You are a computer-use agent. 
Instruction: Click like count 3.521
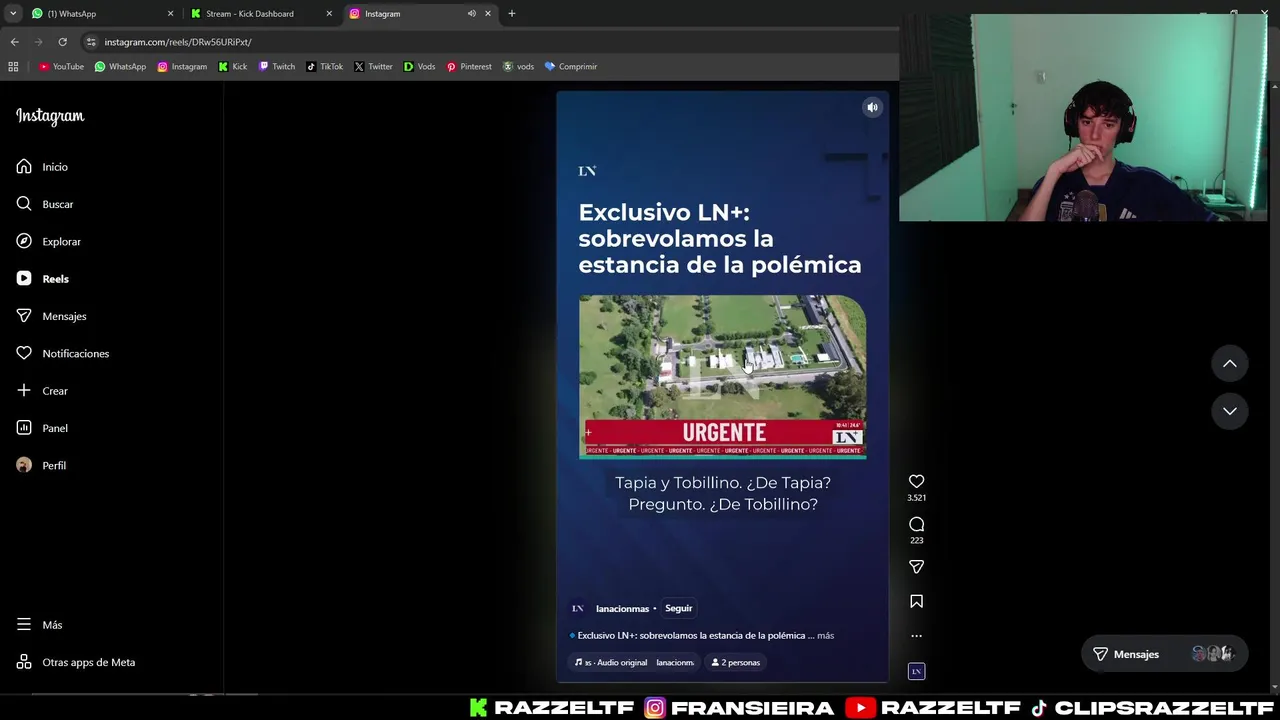pos(916,498)
